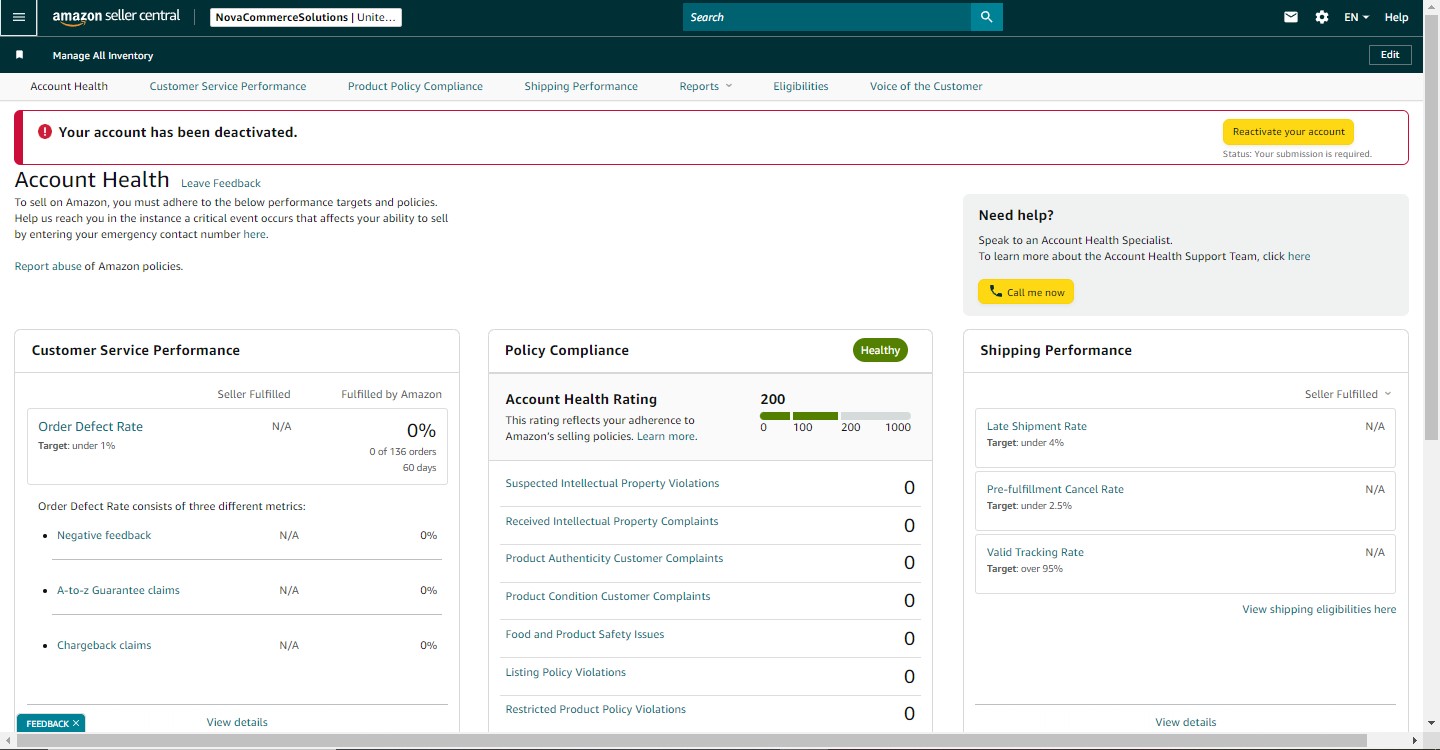Click the Call me now button
1440x750 pixels.
(1026, 292)
